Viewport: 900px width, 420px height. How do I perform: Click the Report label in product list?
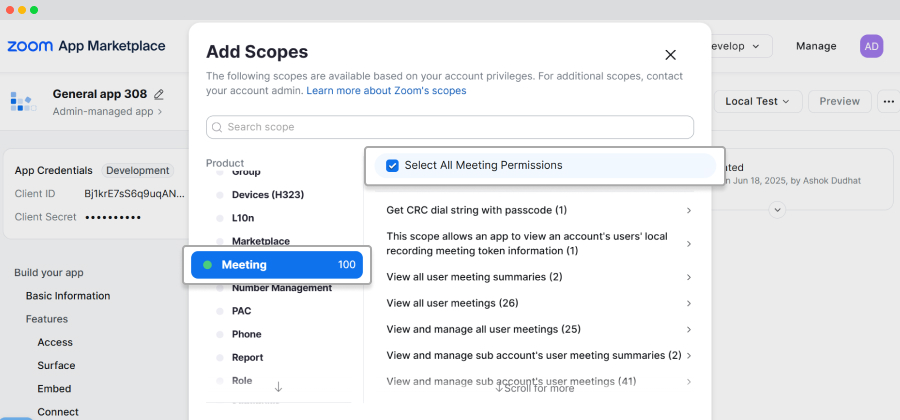point(247,357)
